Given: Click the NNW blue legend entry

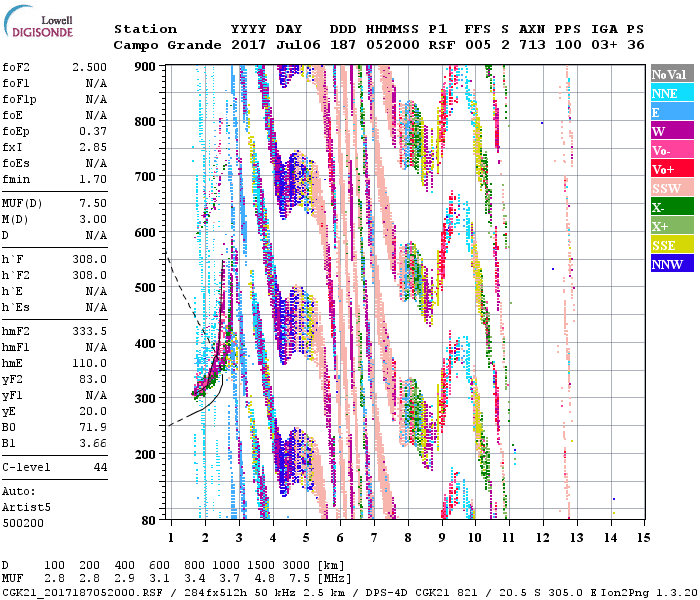Looking at the screenshot, I should (x=672, y=264).
